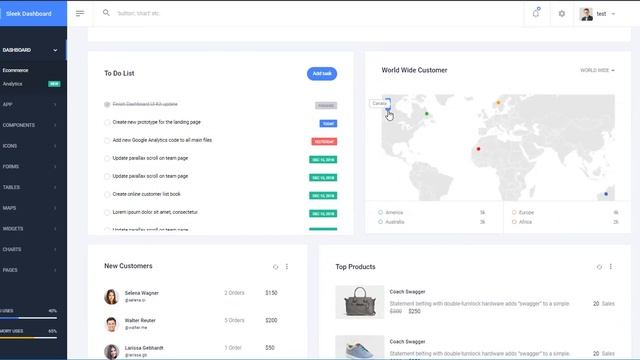Open the settings gear icon
640x360 pixels.
562,13
